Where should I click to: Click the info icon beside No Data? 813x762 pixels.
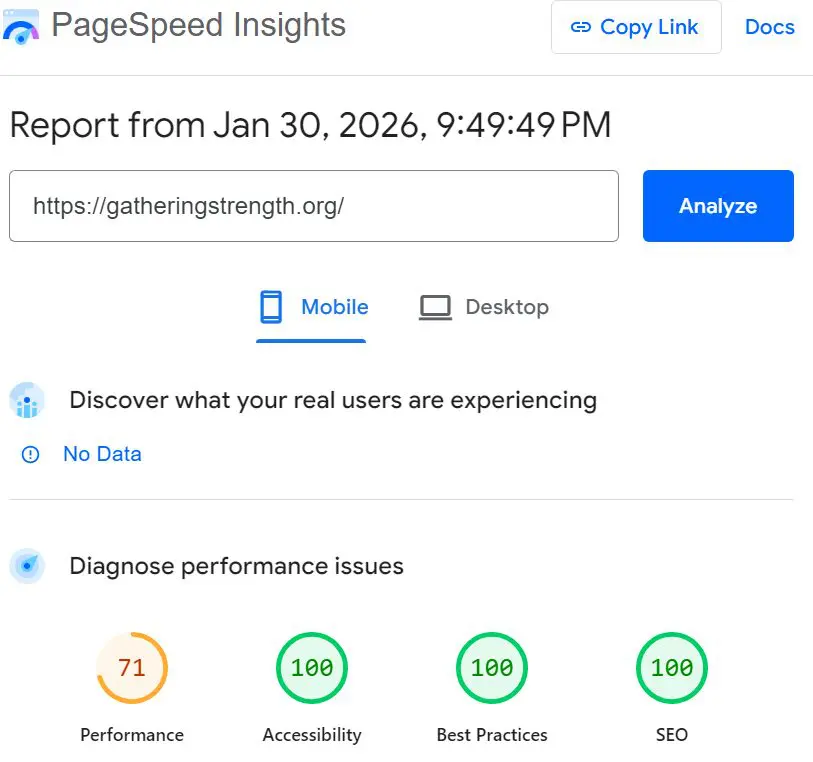(31, 455)
